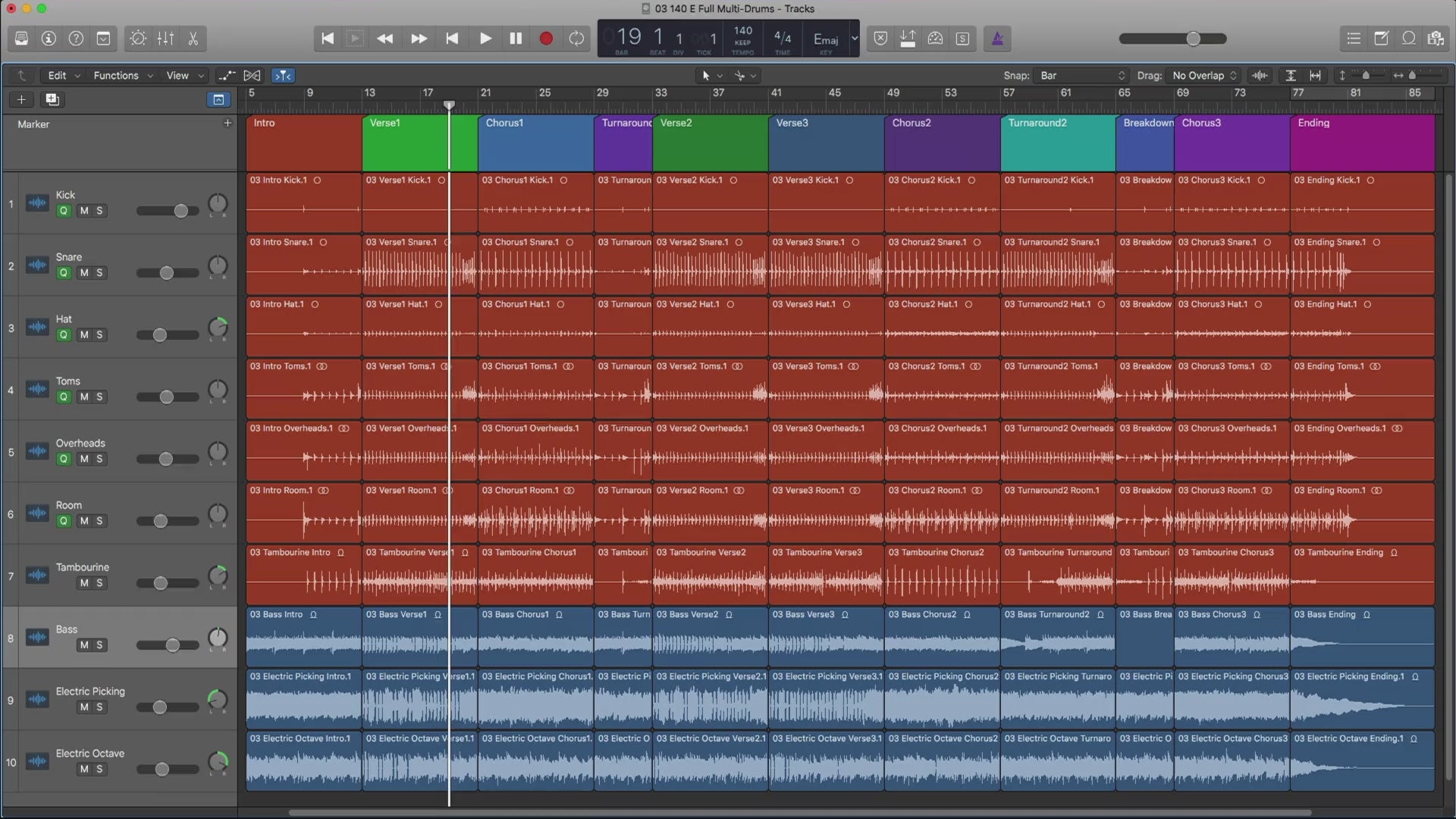Click the 4/4 time signature display
The width and height of the screenshot is (1456, 819).
point(783,38)
